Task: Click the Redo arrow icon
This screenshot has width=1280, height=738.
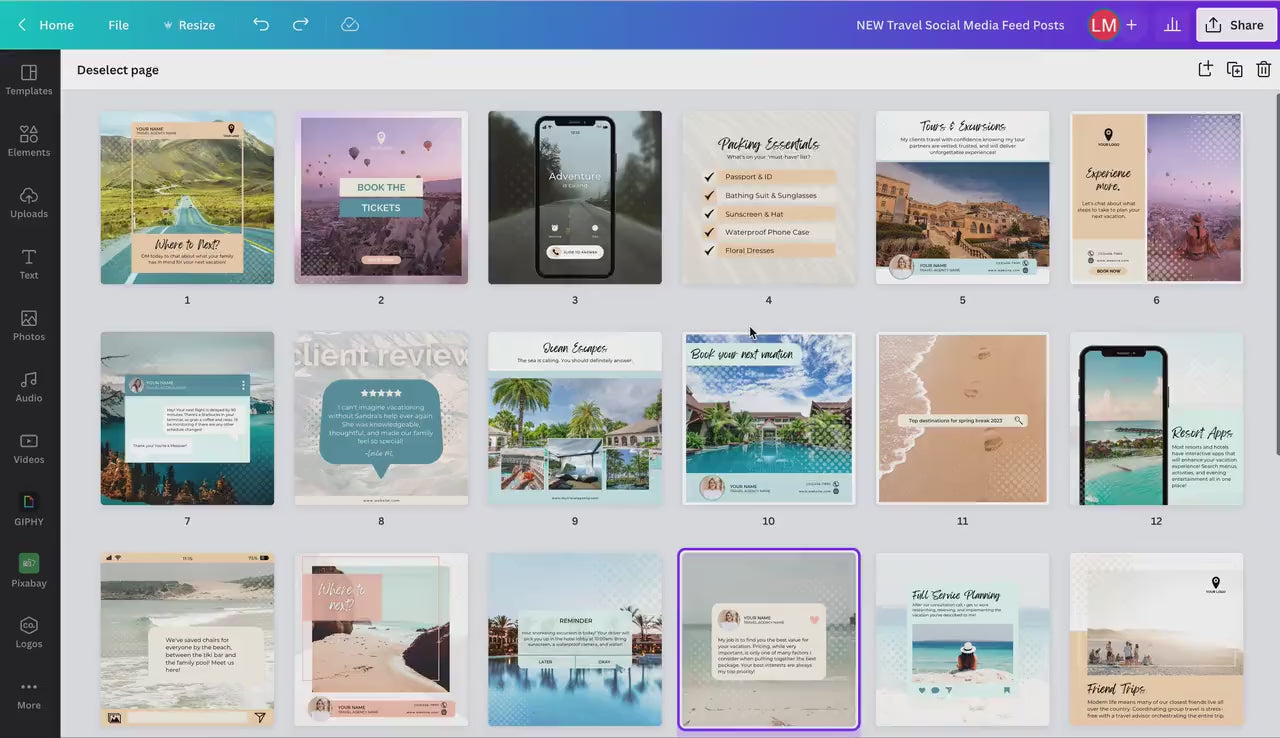Action: (300, 25)
